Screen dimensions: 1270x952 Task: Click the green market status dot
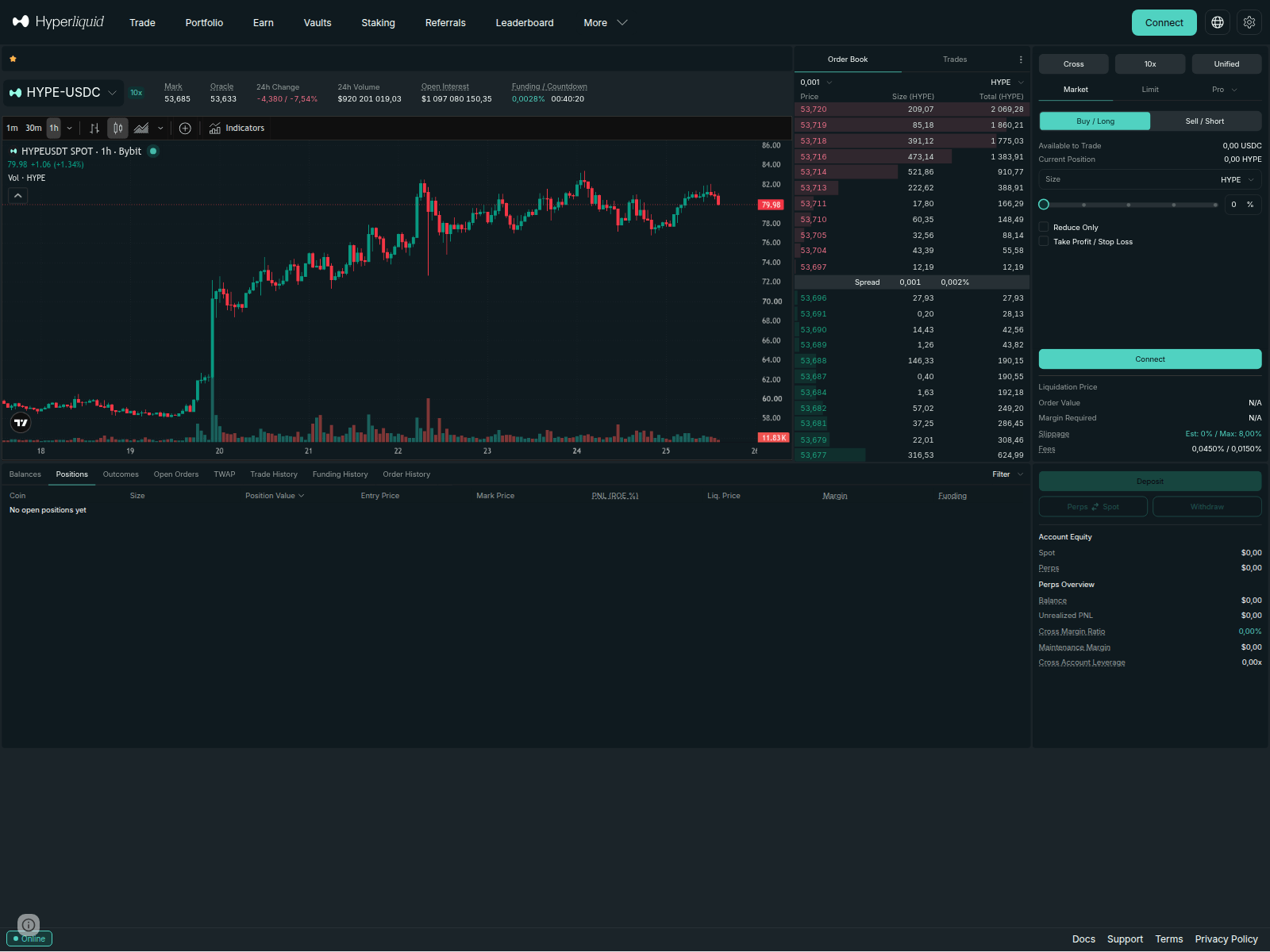coord(153,151)
